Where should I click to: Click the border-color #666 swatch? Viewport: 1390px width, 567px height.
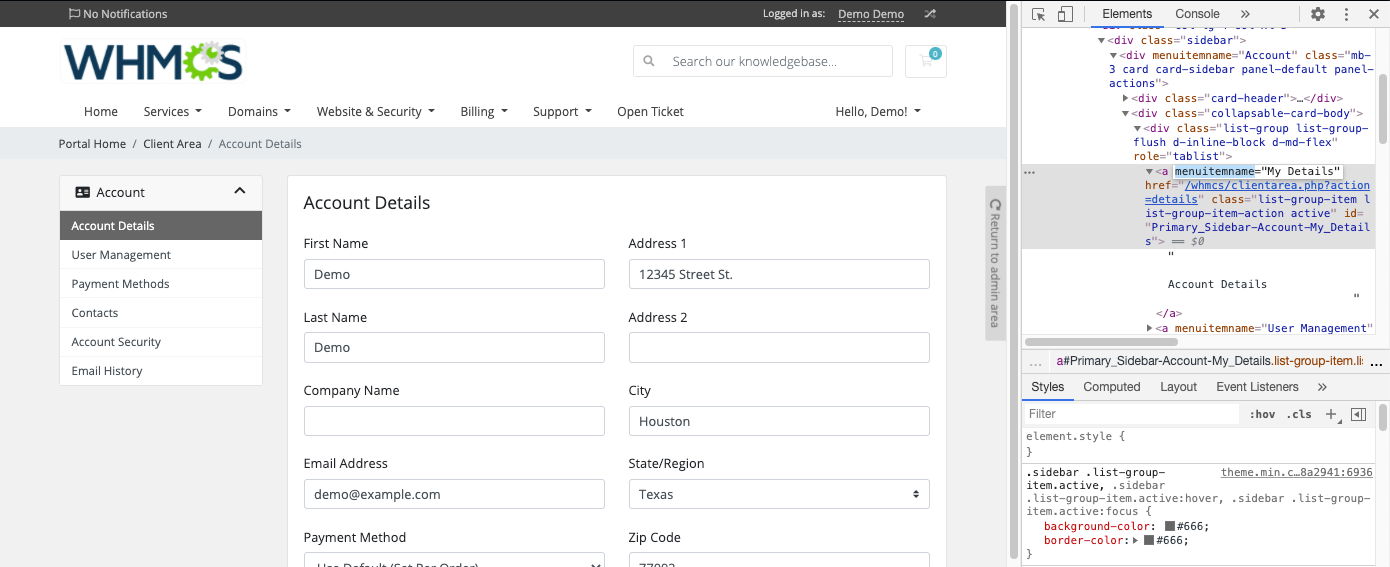point(1149,540)
